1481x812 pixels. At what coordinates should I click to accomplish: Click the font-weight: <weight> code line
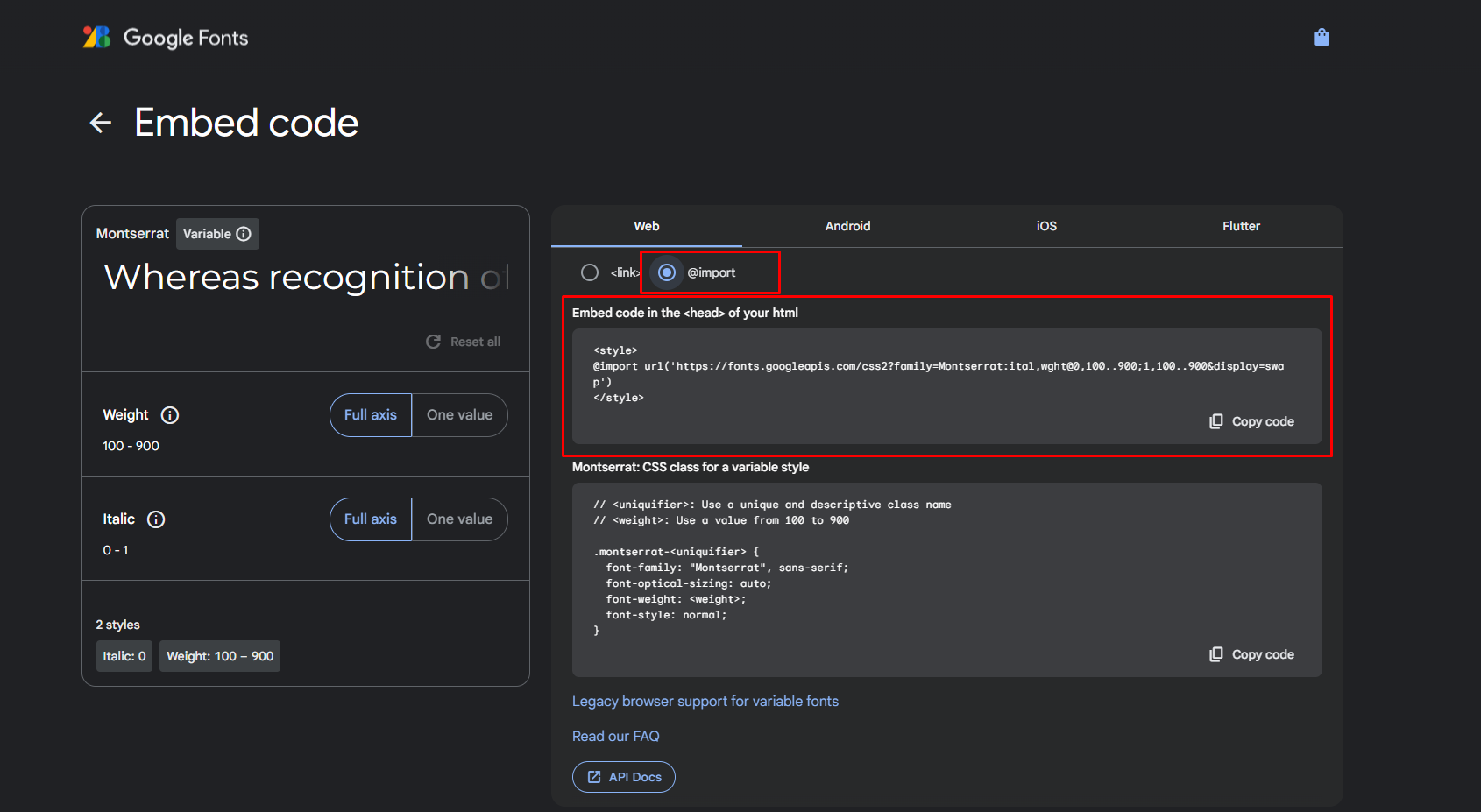676,599
